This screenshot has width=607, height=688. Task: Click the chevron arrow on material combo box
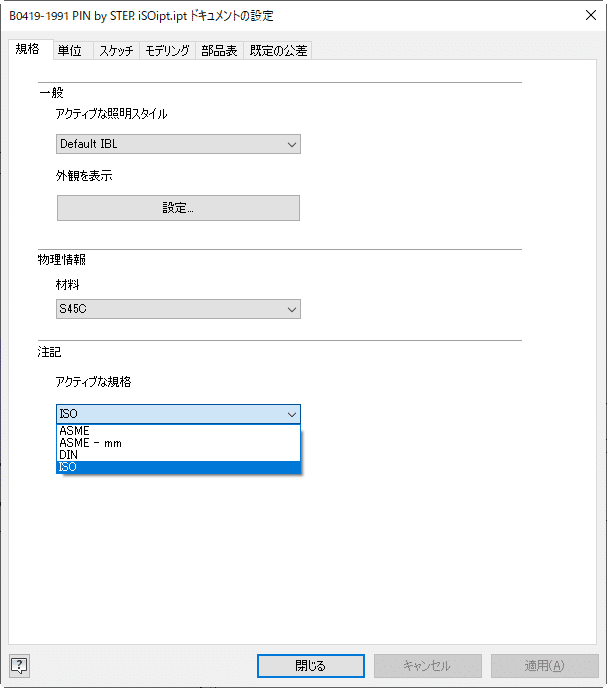(x=291, y=309)
